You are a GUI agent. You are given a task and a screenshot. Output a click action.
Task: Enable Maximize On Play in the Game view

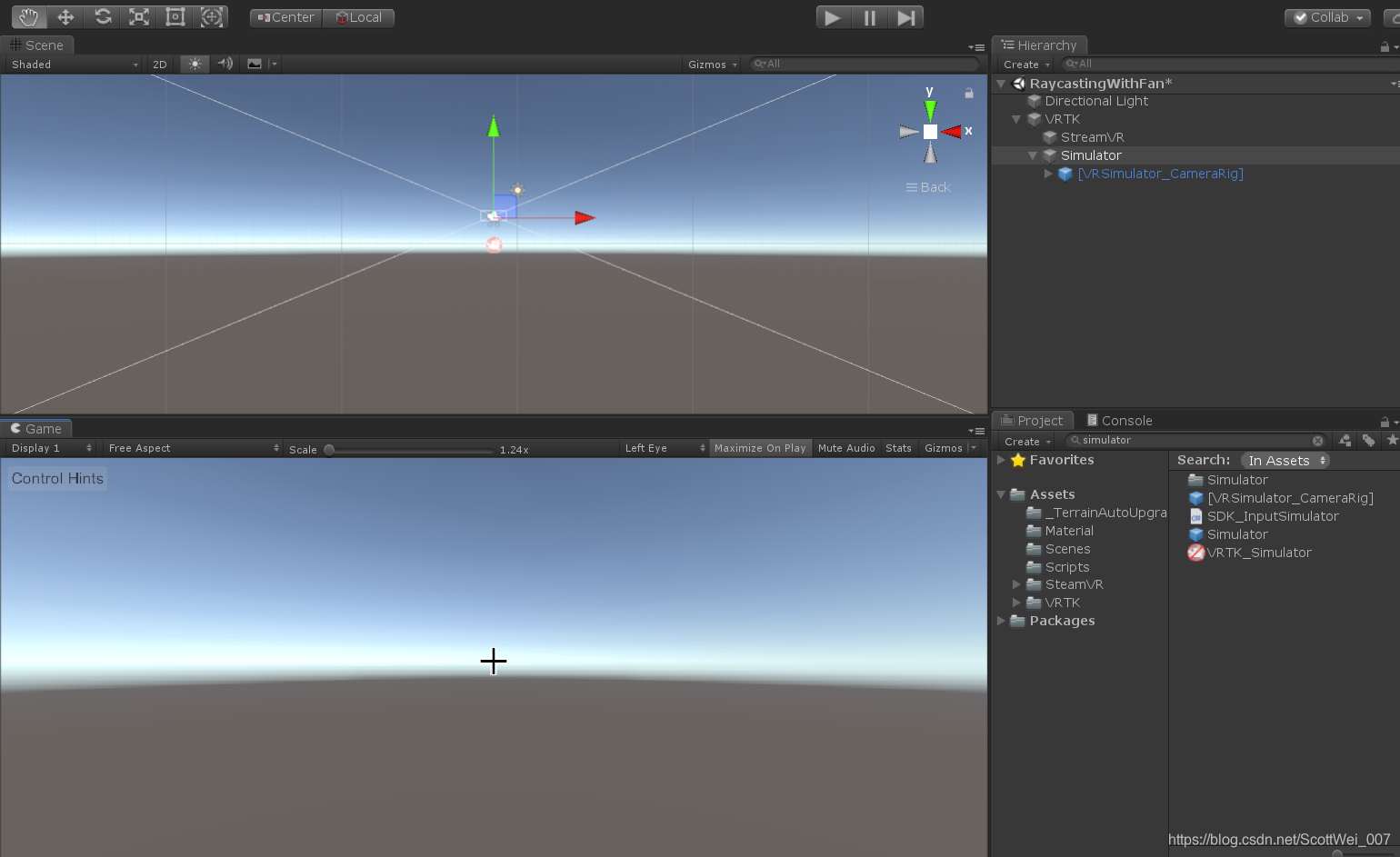[760, 447]
